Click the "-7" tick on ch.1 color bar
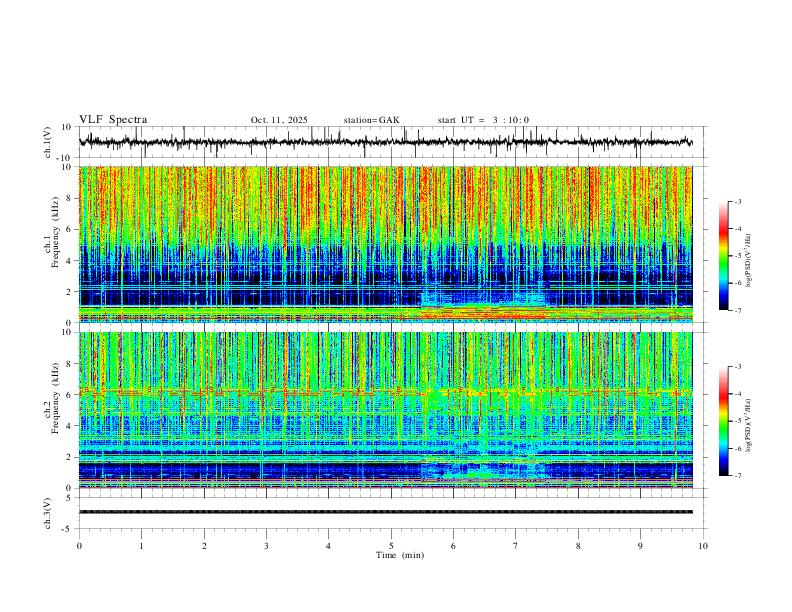The width and height of the screenshot is (792, 612). (x=737, y=311)
